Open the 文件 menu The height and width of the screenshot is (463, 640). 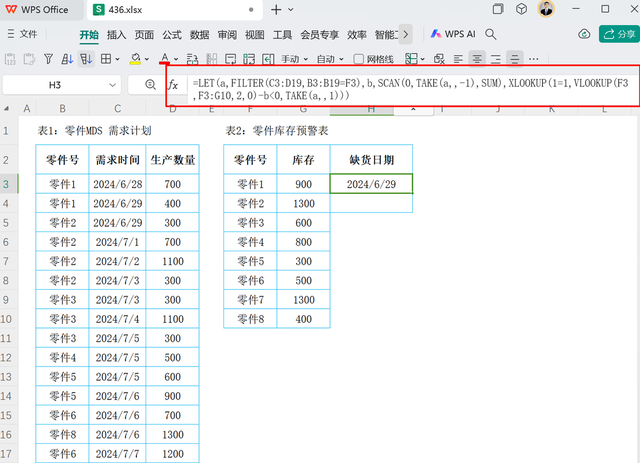click(x=22, y=34)
